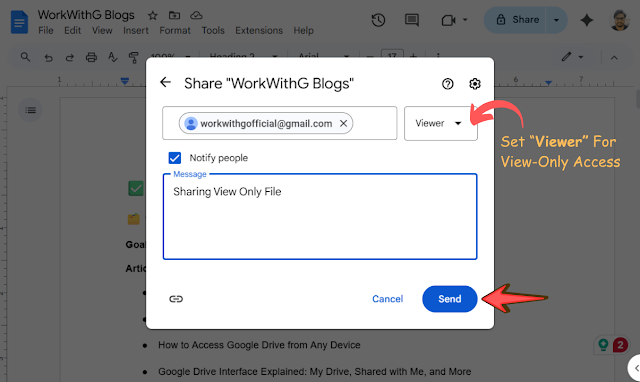Open sharing settings gear icon
This screenshot has height=382, width=640.
click(x=474, y=84)
